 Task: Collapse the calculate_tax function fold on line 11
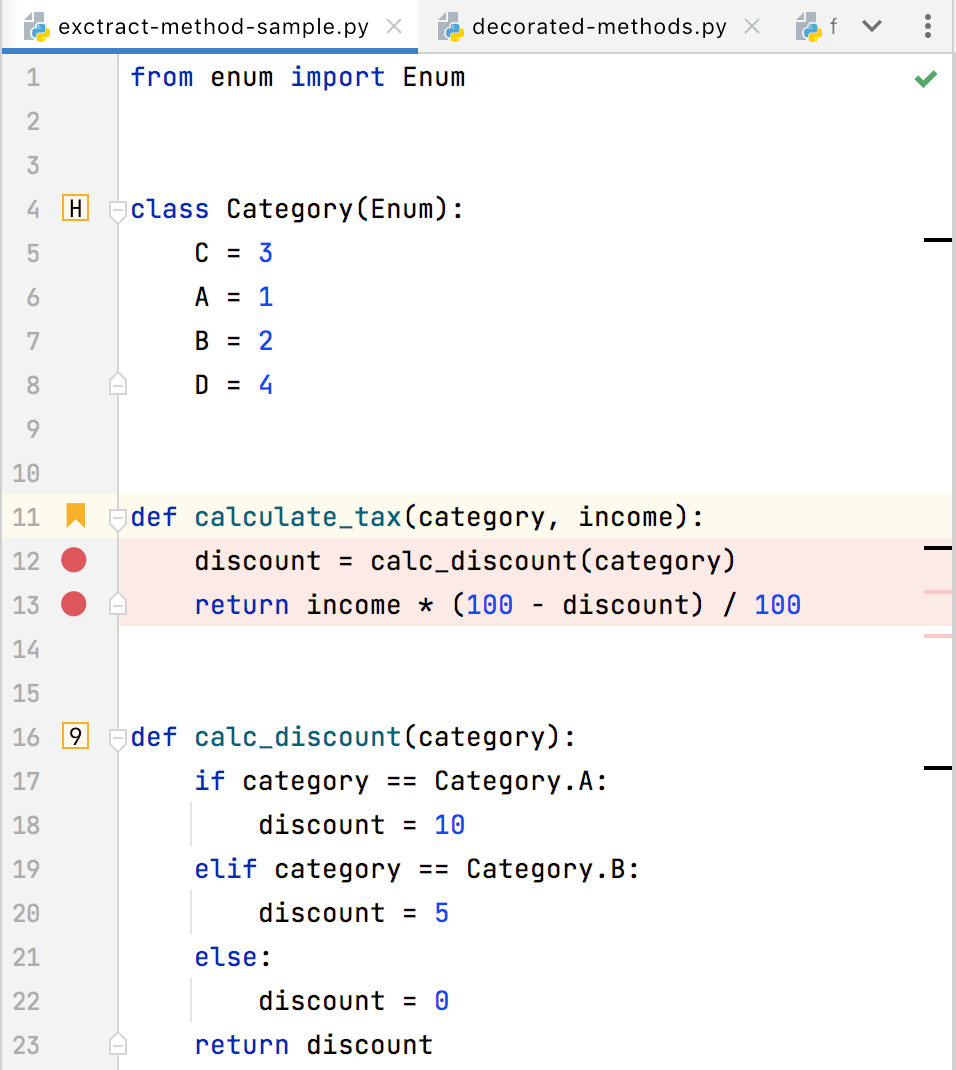click(x=117, y=519)
